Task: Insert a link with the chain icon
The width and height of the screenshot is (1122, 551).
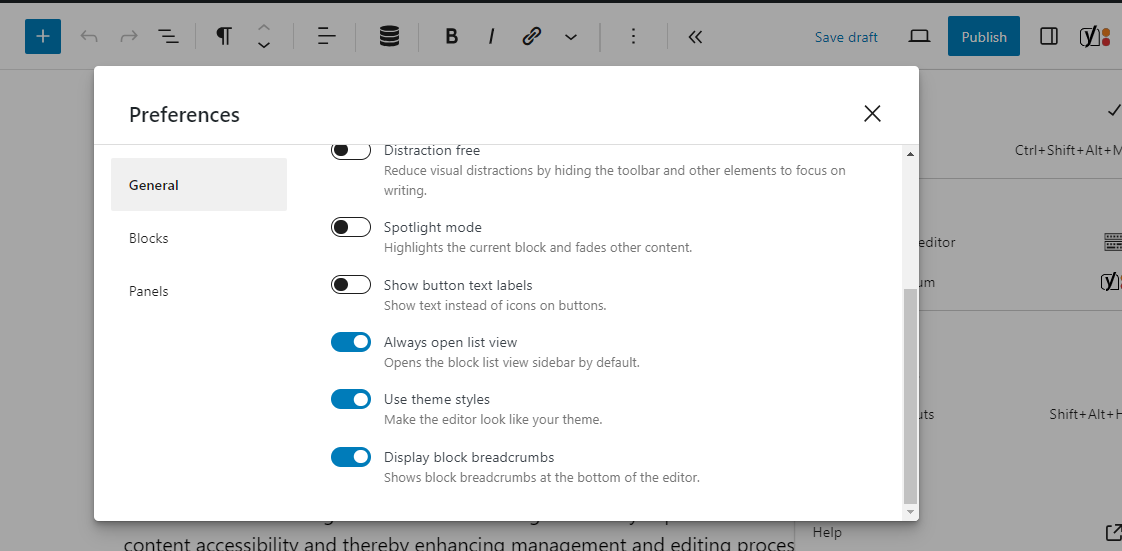Action: point(531,36)
